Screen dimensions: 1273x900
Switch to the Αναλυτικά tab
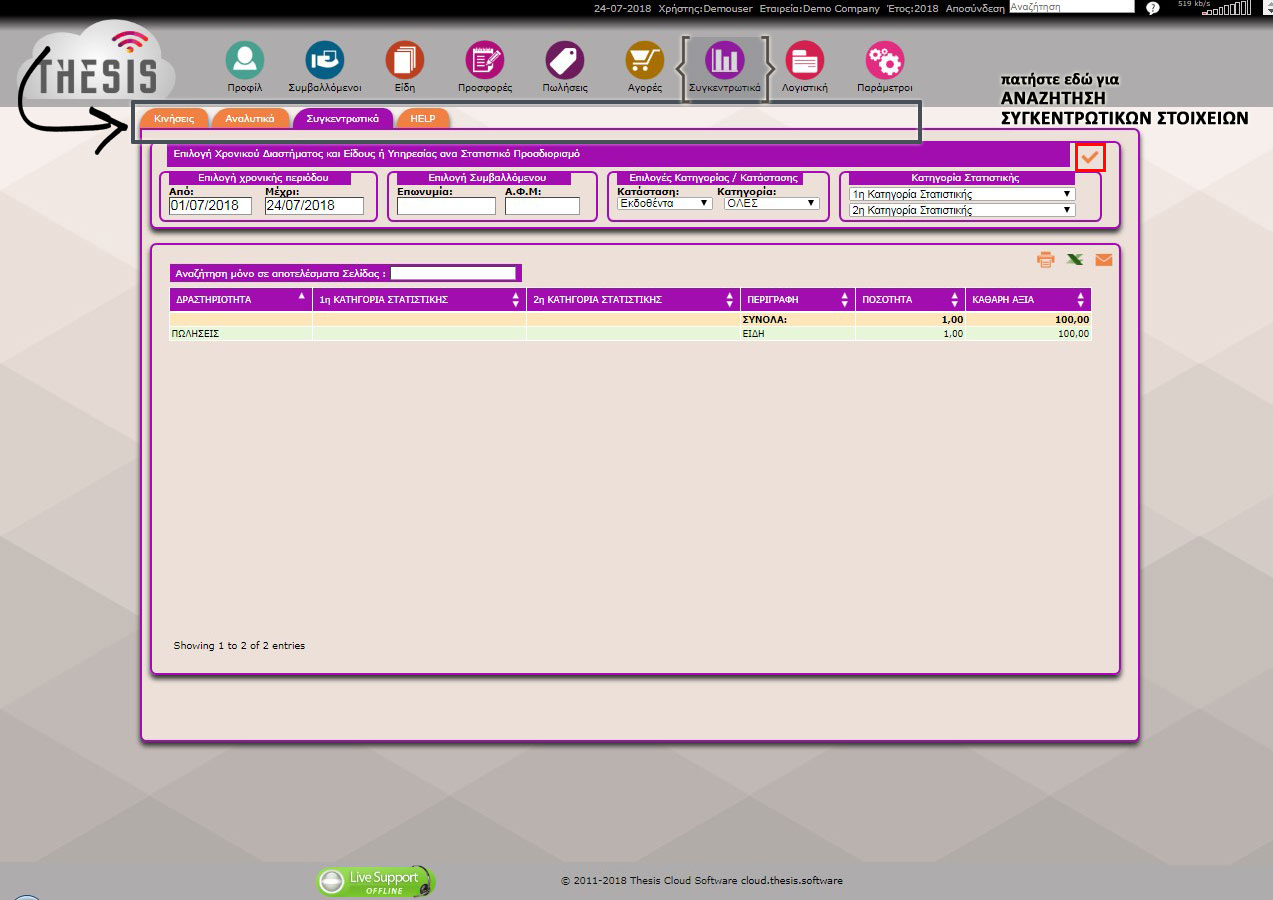[x=250, y=118]
